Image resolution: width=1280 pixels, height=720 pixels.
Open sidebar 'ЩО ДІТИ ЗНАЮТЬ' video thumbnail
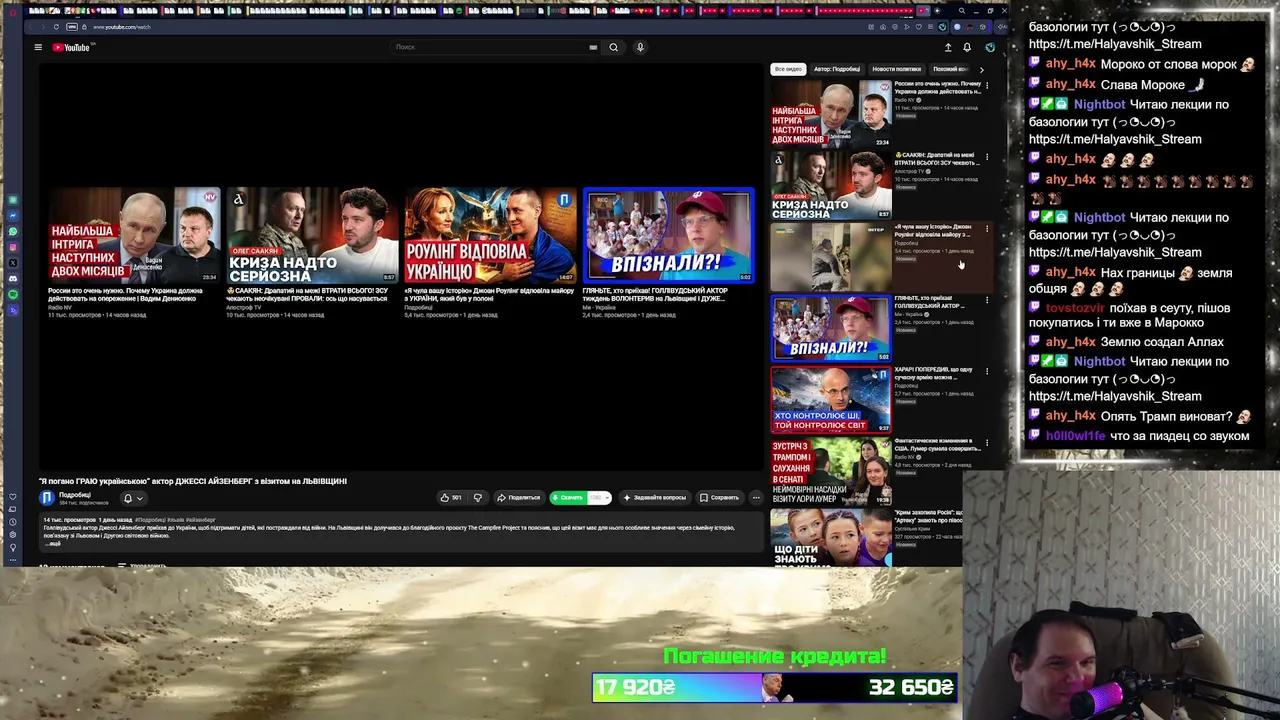(x=830, y=538)
